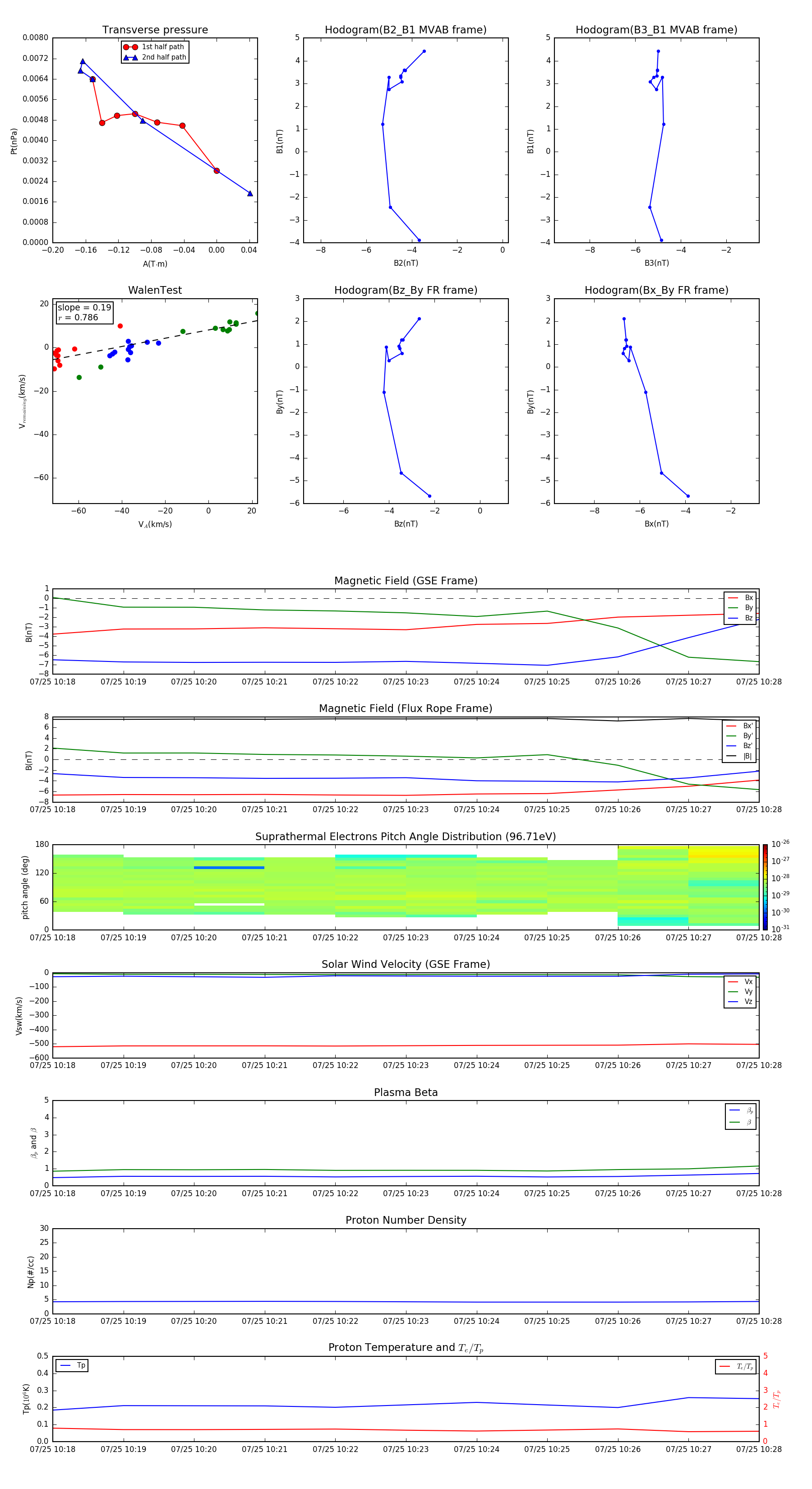
Task: Click the 'Bz' entry in GSE legend
Action: click(740, 618)
